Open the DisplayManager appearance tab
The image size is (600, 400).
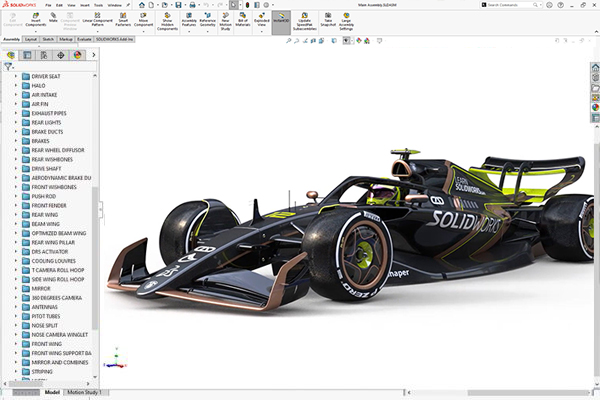coord(76,55)
